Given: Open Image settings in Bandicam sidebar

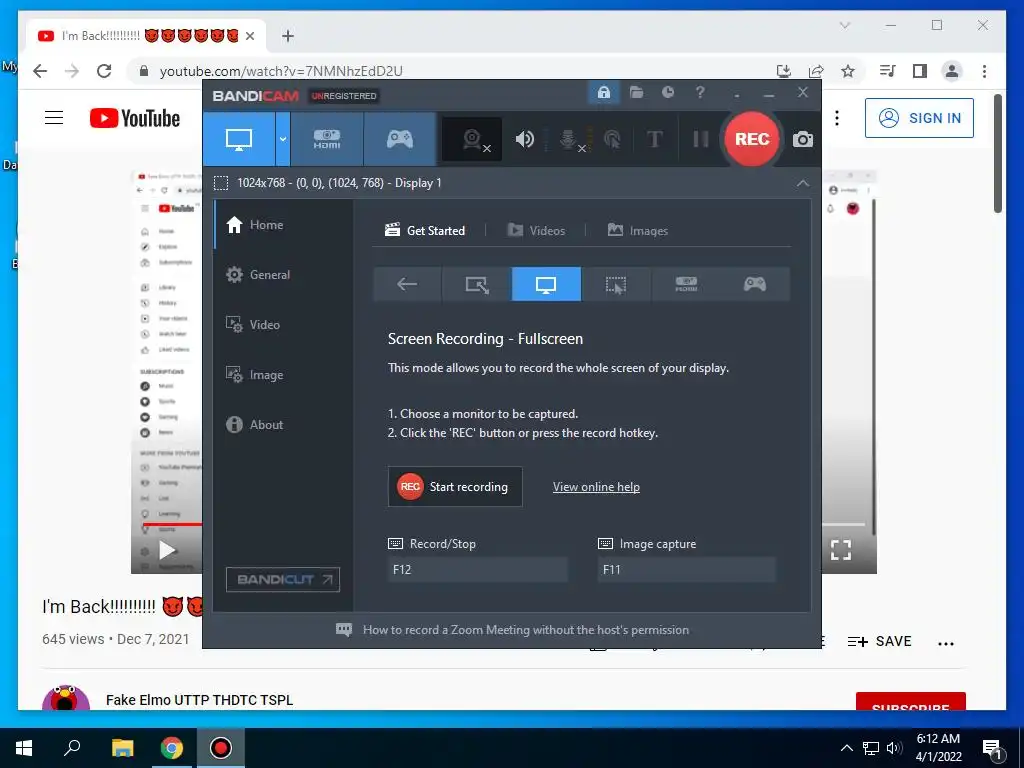Looking at the screenshot, I should click(x=284, y=375).
